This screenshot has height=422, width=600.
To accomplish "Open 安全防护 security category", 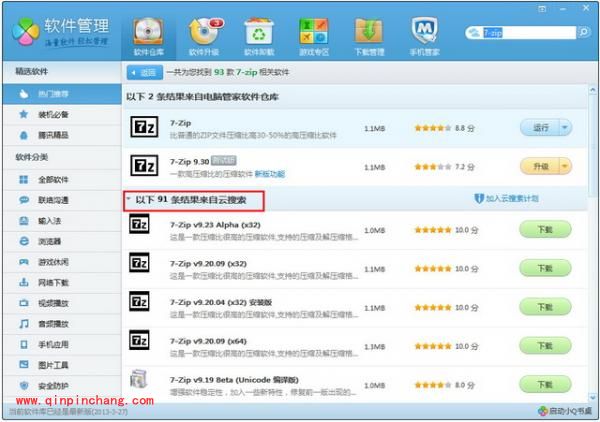I will (x=62, y=386).
